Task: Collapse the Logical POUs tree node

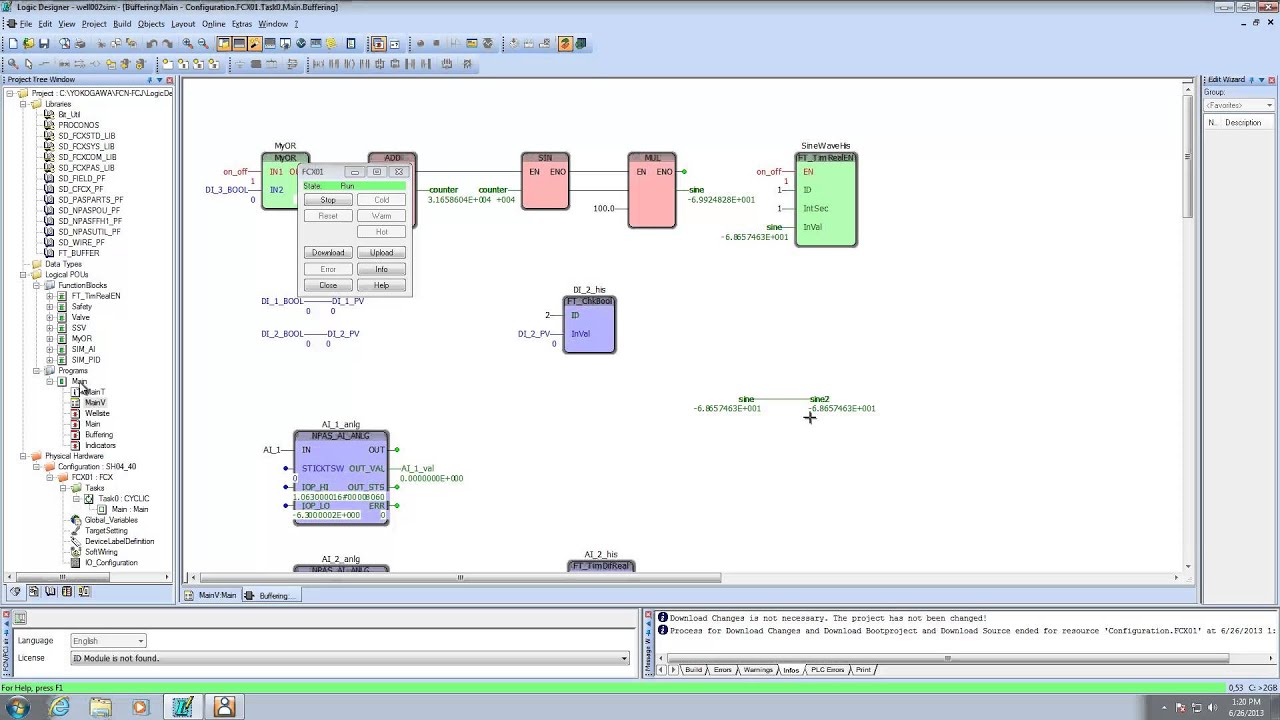Action: tap(23, 275)
